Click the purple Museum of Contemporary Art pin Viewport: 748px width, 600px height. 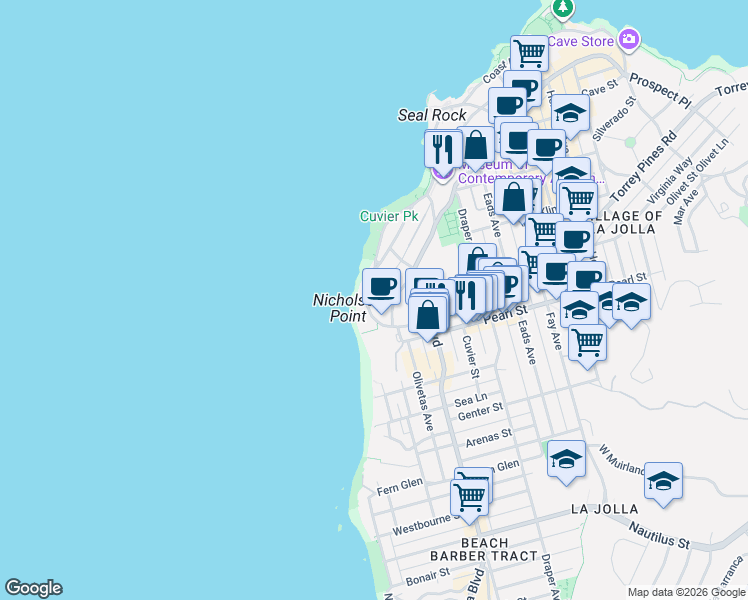(442, 176)
